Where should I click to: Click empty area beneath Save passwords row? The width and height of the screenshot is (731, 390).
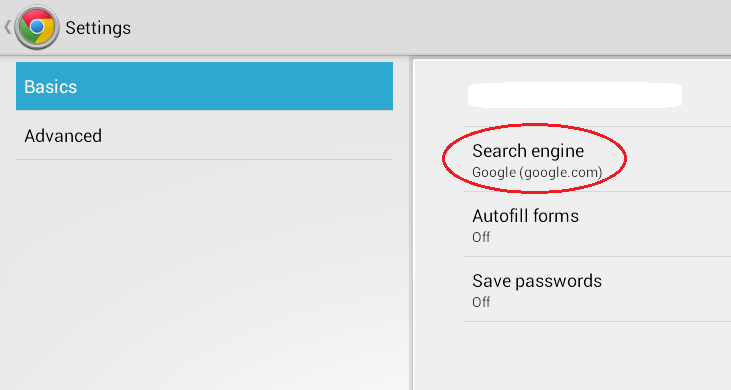pos(573,356)
